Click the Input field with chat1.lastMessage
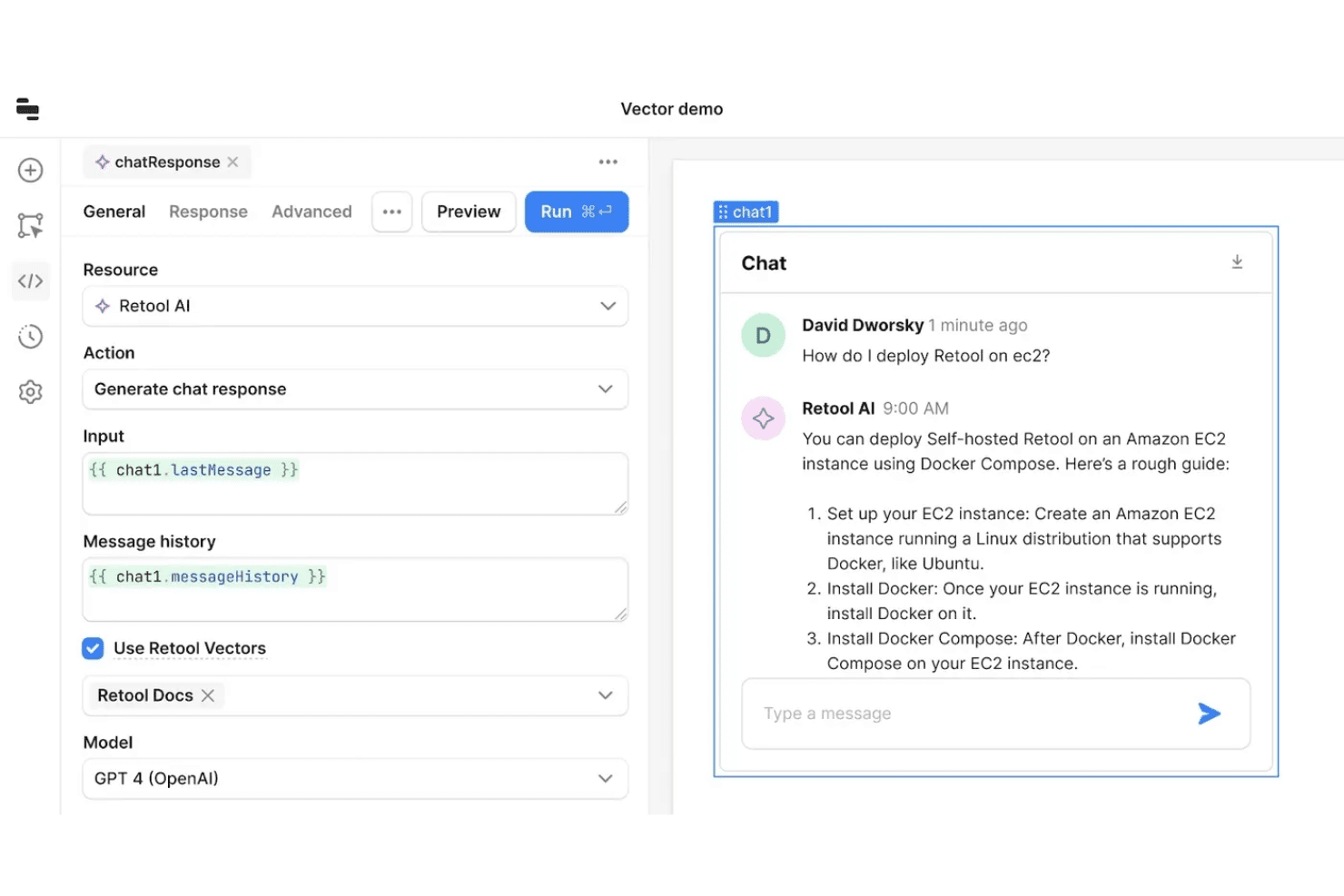 [355, 483]
